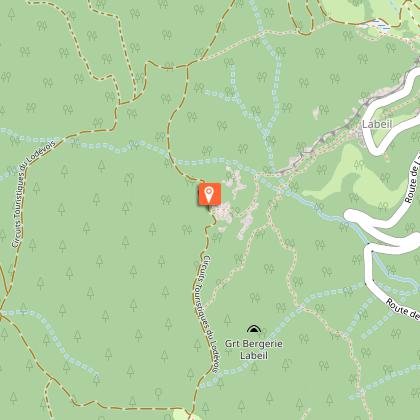The image size is (420, 420).
Task: Click the vertical Route de label on the right edge
Action: [x=412, y=178]
